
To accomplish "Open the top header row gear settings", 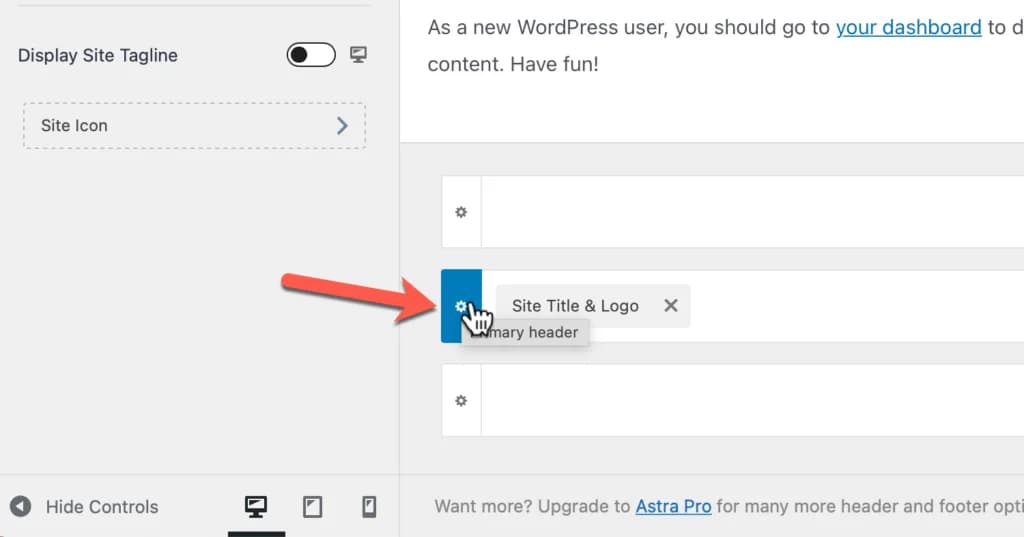I will (461, 212).
